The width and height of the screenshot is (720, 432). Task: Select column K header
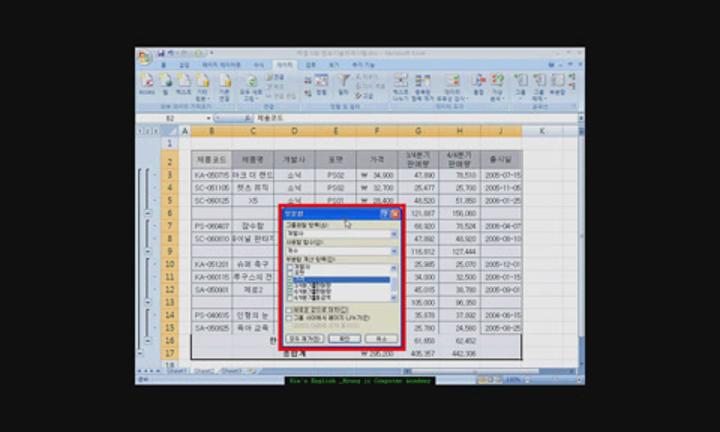pyautogui.click(x=542, y=131)
